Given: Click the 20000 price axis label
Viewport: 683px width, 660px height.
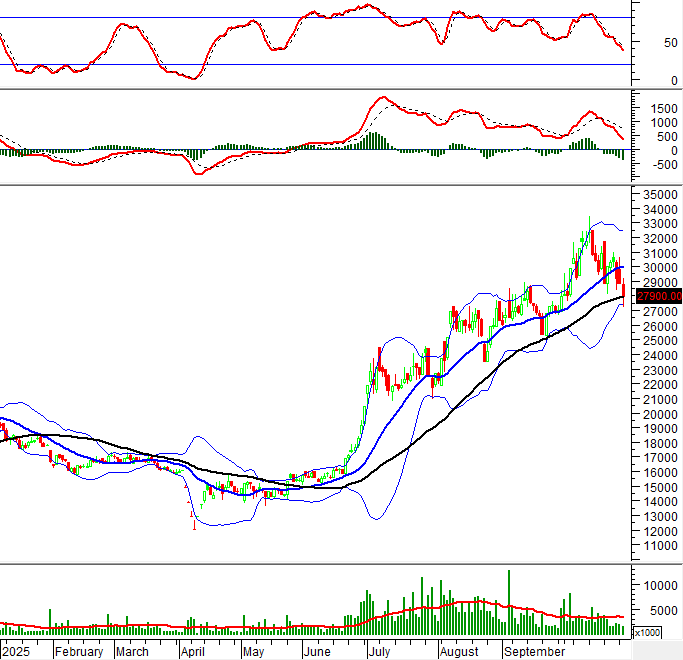Looking at the screenshot, I should pos(660,414).
